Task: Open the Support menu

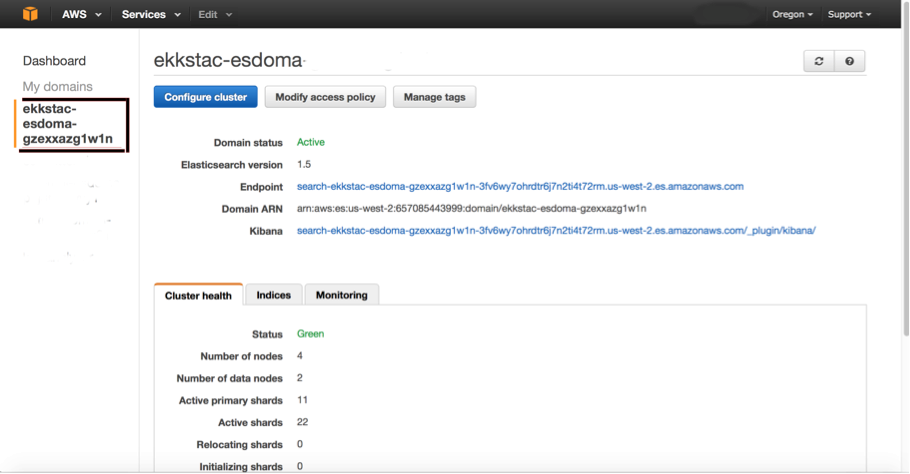Action: [849, 15]
